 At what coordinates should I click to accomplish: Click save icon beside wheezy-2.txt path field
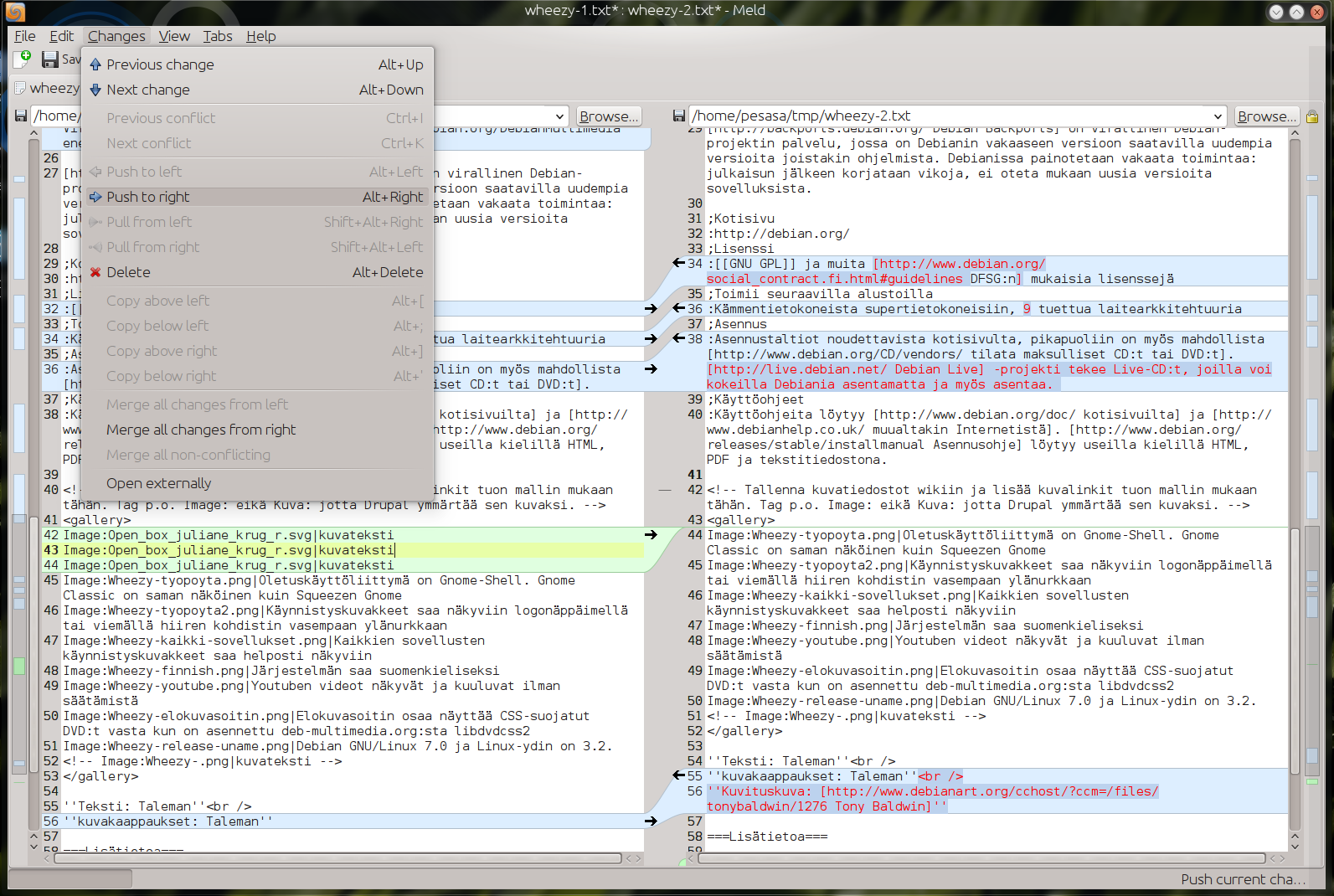coord(679,116)
